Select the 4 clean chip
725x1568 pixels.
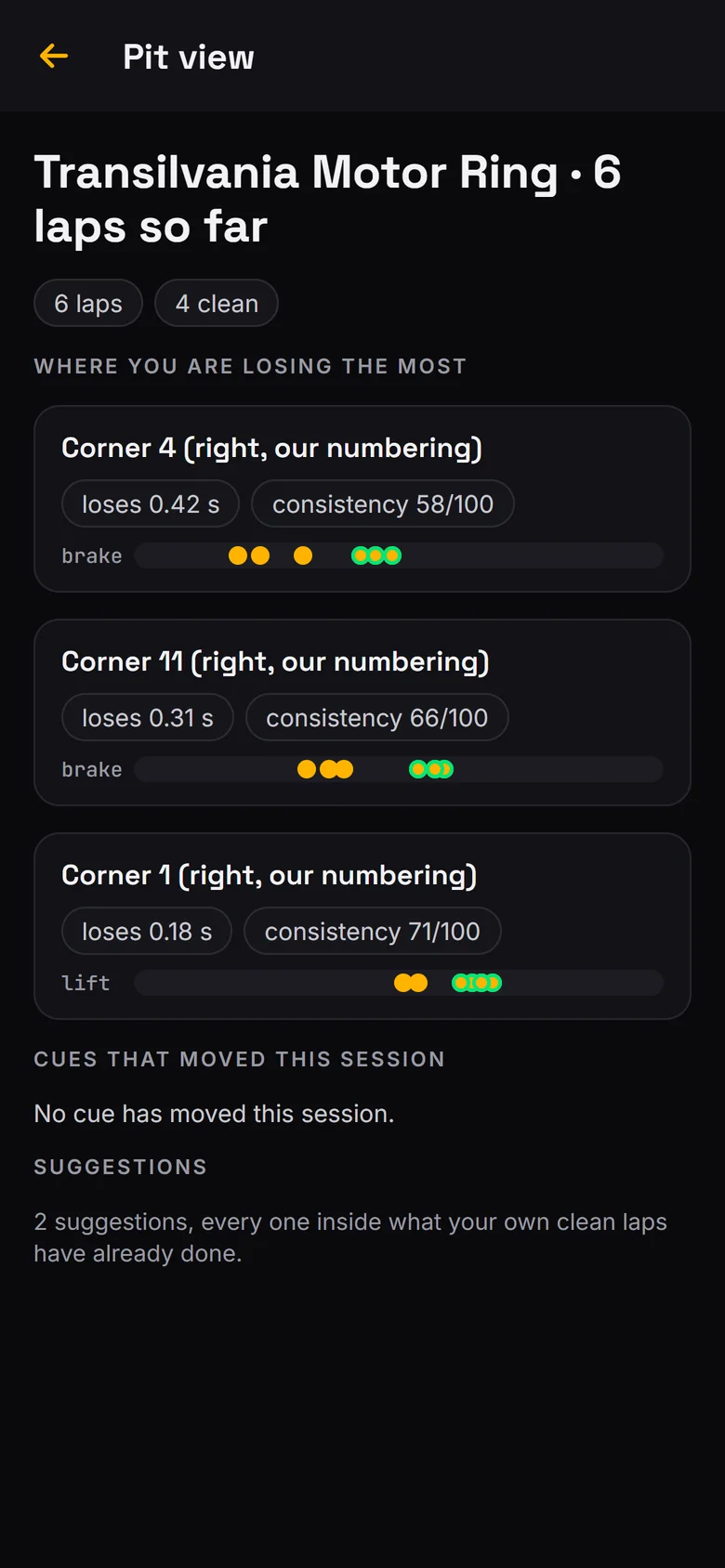pyautogui.click(x=217, y=303)
